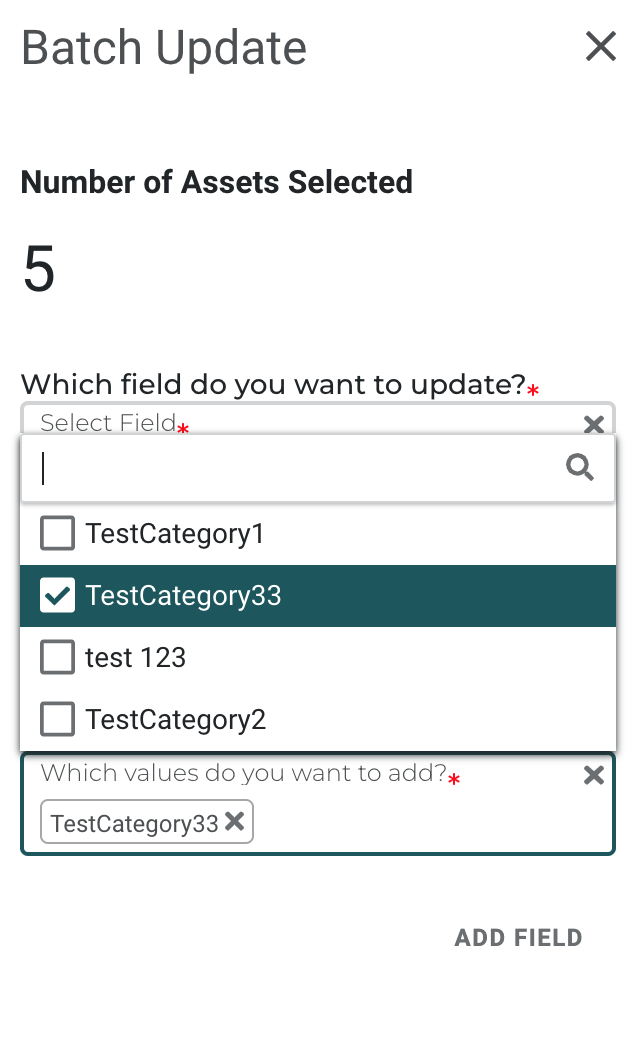Click the Batch Update panel title
This screenshot has height=1056, width=642.
click(164, 48)
